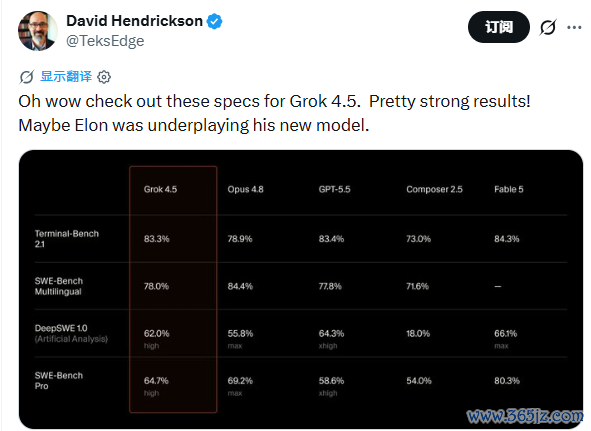Open translation settings gear icon
591x431 pixels.
pos(104,77)
